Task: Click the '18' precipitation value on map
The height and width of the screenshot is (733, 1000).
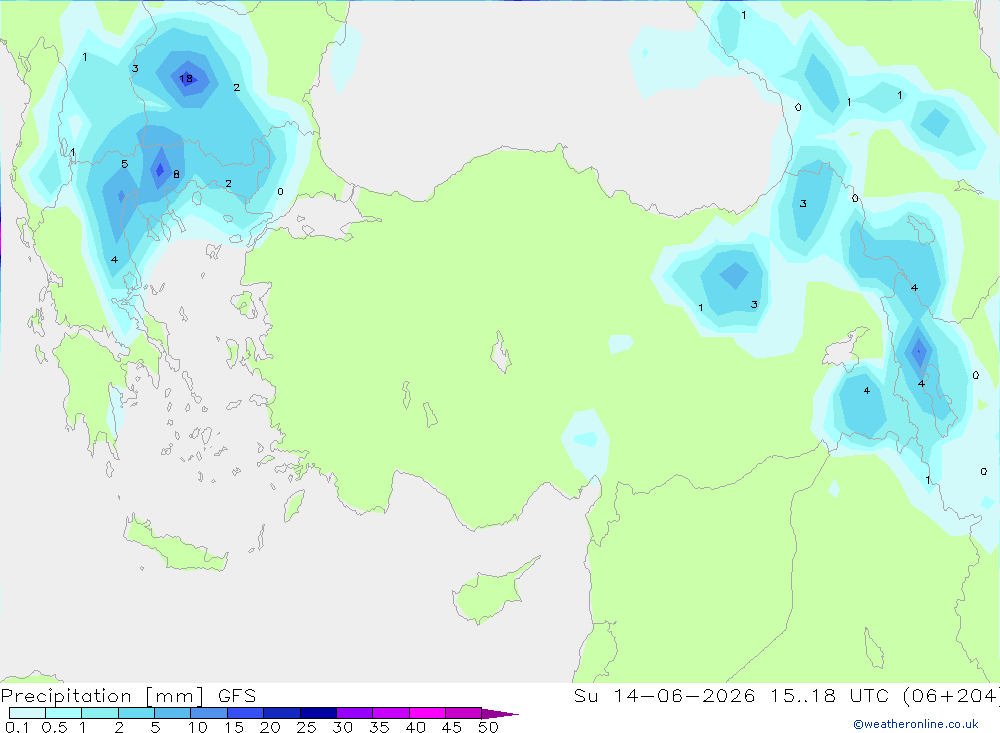Action: pyautogui.click(x=186, y=78)
